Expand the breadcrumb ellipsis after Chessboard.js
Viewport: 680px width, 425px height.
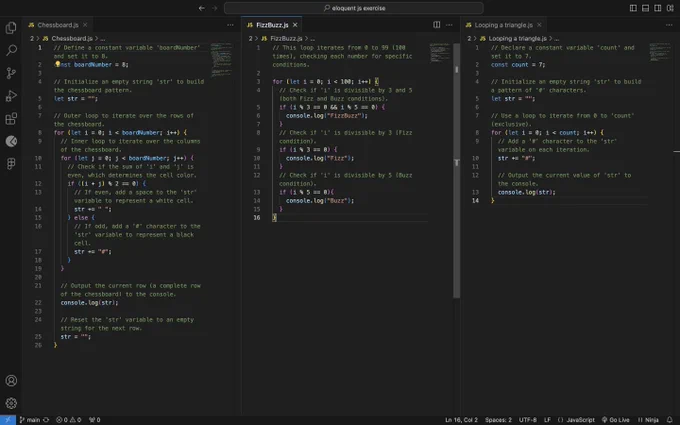click(102, 39)
